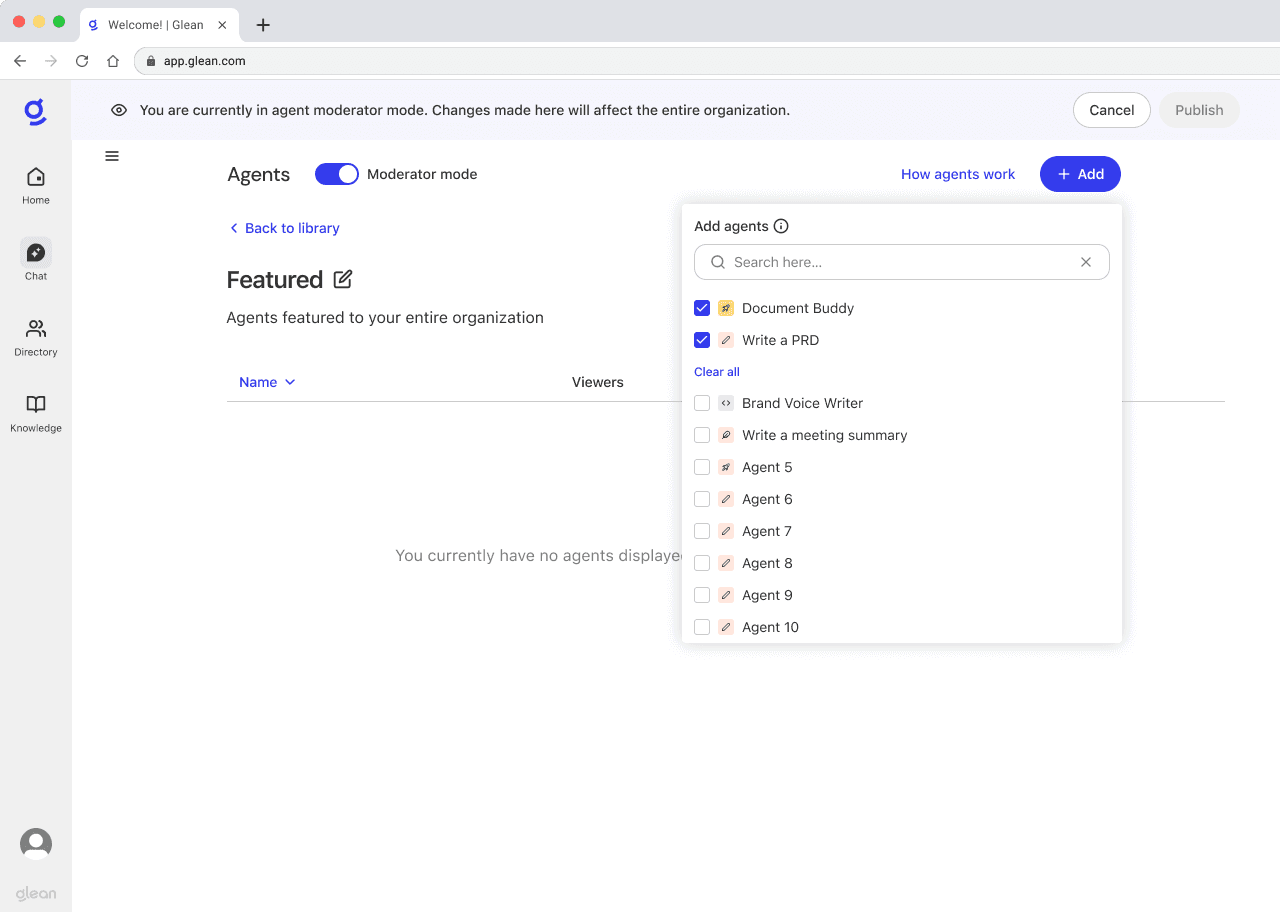
Task: Click the Viewers column header
Action: coord(598,382)
